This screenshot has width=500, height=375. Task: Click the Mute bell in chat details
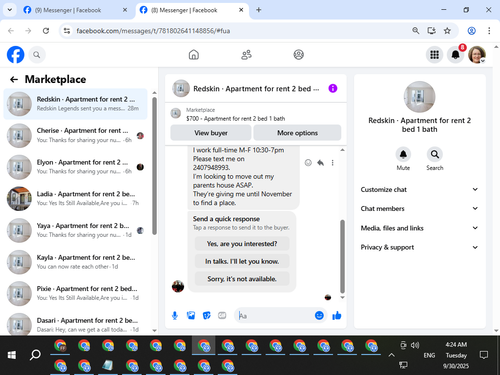pyautogui.click(x=403, y=154)
